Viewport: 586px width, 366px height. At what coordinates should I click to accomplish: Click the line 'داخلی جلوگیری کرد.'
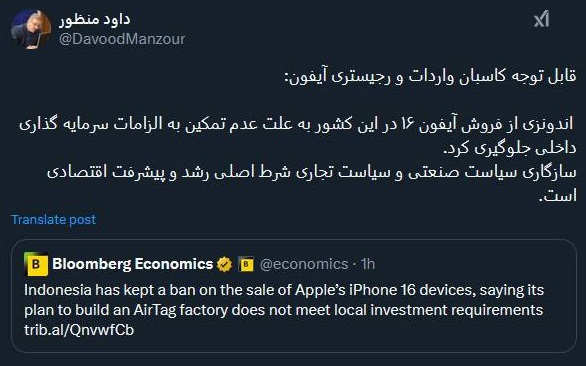click(x=509, y=148)
